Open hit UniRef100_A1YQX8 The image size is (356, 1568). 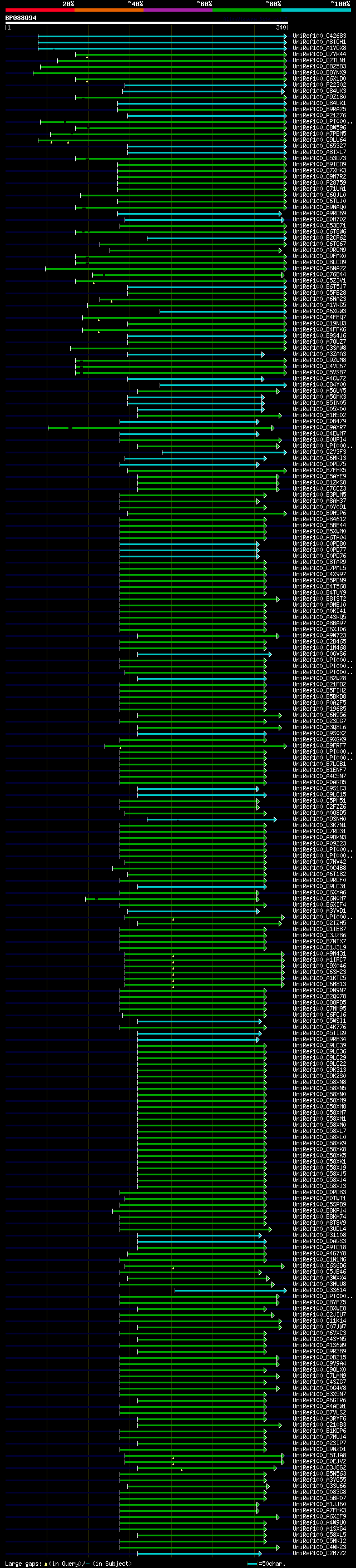tap(319, 48)
